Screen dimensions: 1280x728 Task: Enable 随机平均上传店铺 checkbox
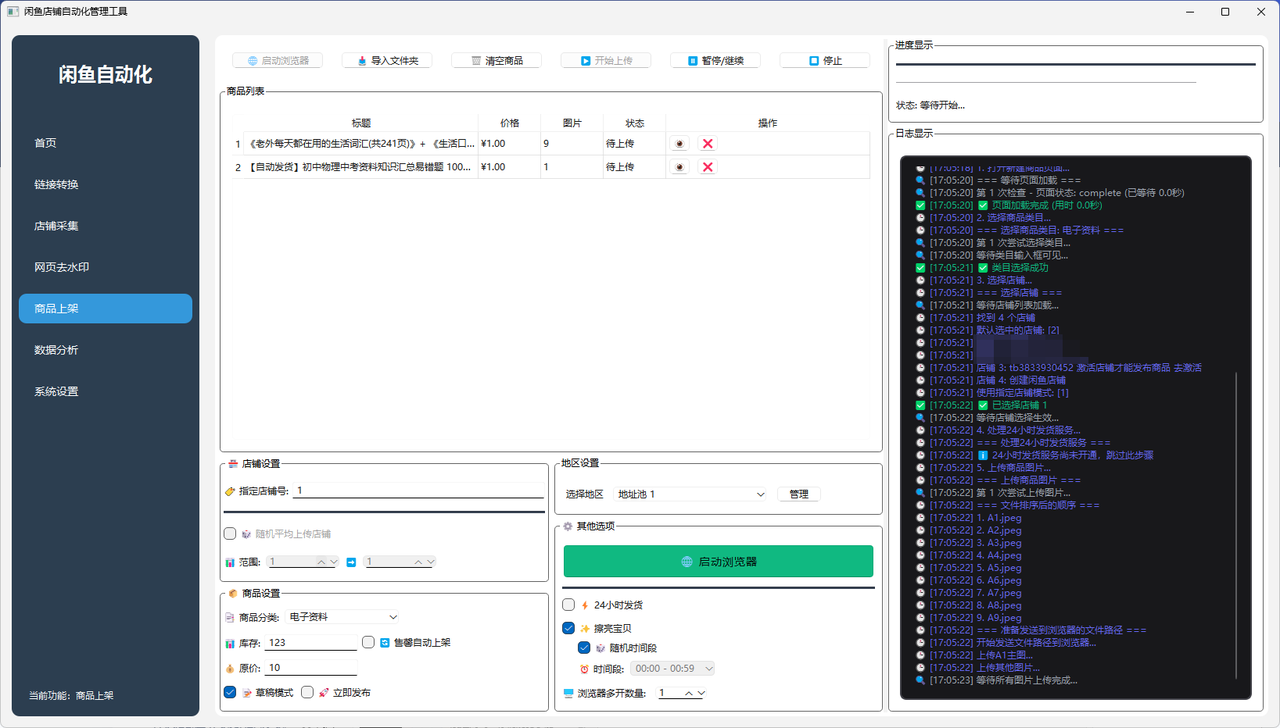coord(230,534)
